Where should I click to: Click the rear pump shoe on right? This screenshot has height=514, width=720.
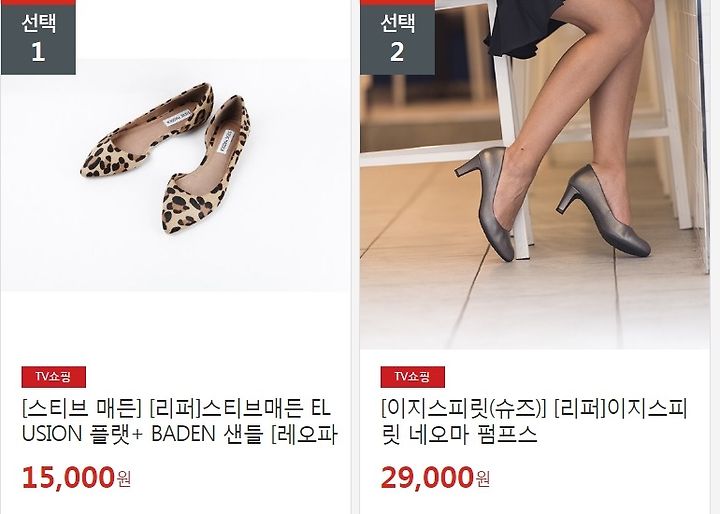click(604, 209)
